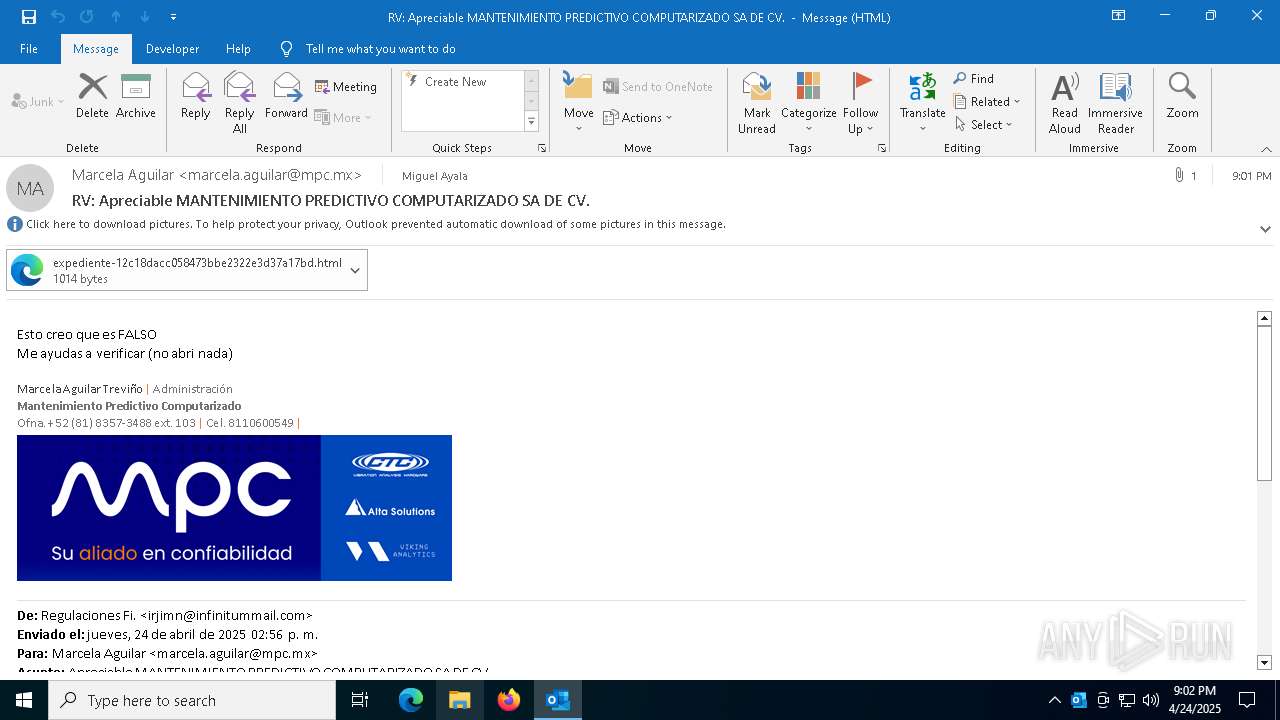Launch Microsoft Edge from taskbar
The width and height of the screenshot is (1280, 720).
coord(411,700)
